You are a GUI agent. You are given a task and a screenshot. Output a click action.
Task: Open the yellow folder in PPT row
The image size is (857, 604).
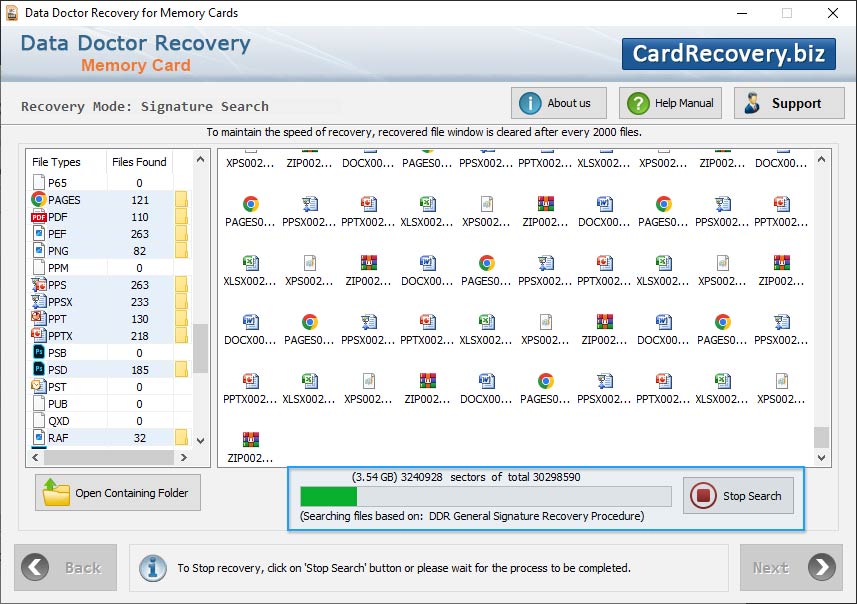[181, 318]
